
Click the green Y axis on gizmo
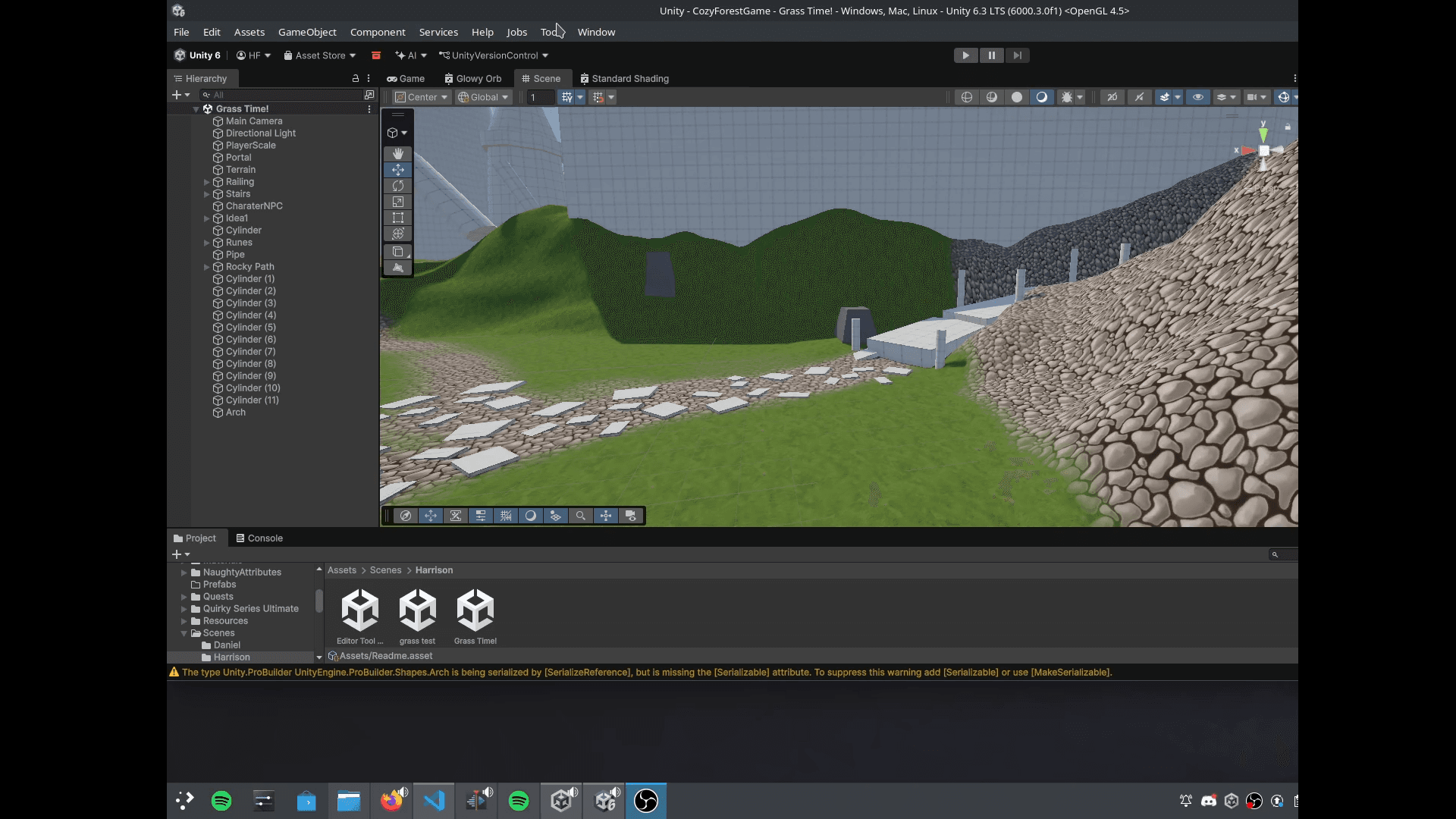[1263, 133]
